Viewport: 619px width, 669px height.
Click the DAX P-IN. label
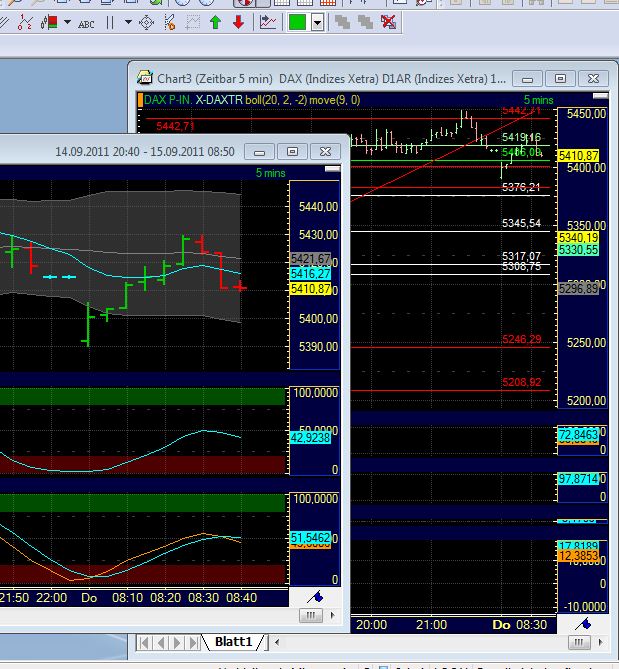click(x=168, y=100)
